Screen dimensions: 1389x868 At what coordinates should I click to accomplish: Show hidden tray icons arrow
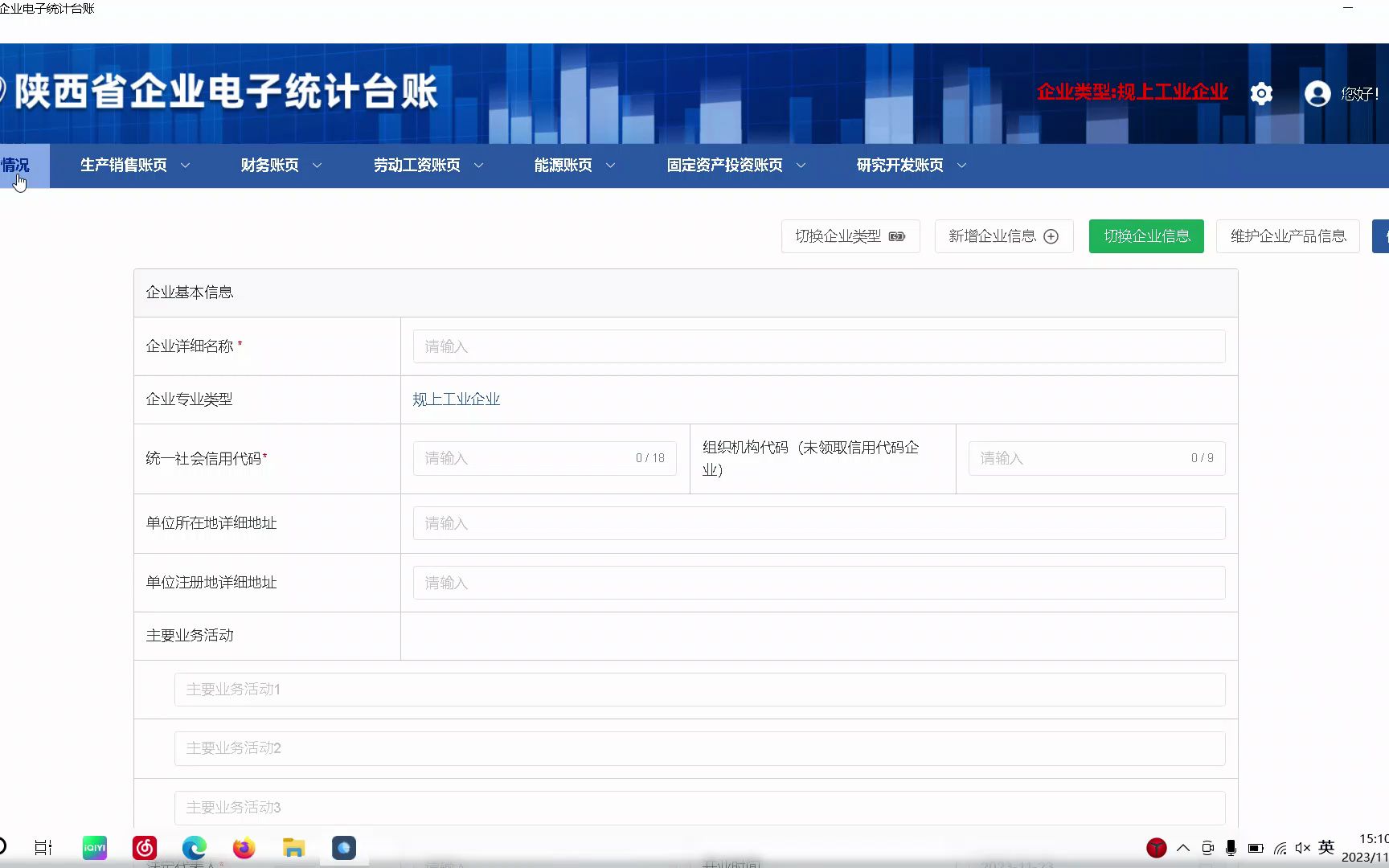[x=1183, y=848]
